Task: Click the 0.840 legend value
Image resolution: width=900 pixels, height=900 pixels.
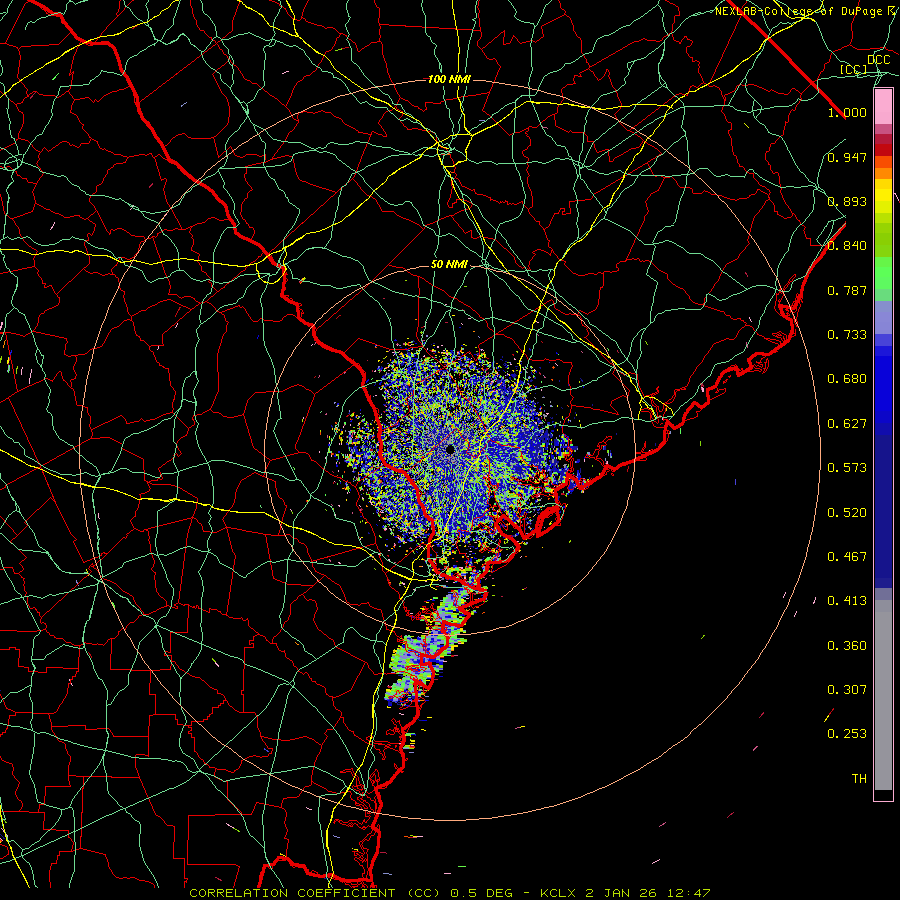Action: coord(847,246)
